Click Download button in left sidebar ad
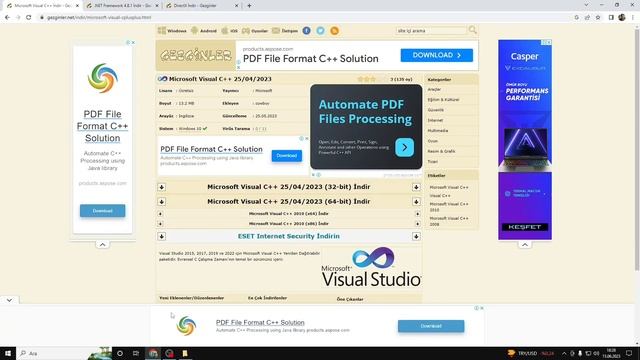Screen dimensions: 640x360 coord(102,211)
